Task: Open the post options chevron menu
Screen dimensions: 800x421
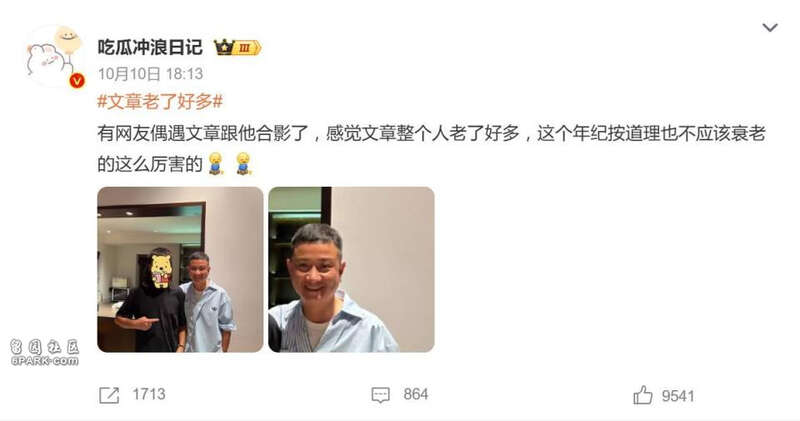Action: pos(770,27)
